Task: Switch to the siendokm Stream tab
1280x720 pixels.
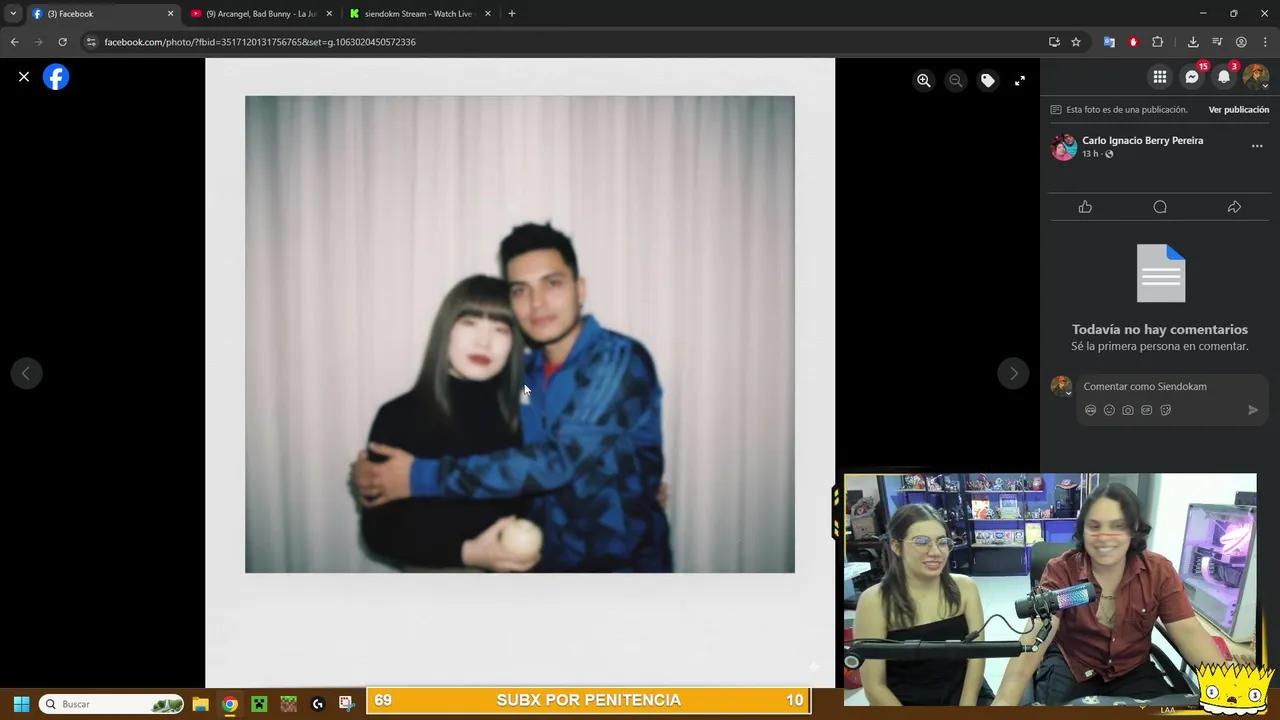Action: [x=418, y=14]
